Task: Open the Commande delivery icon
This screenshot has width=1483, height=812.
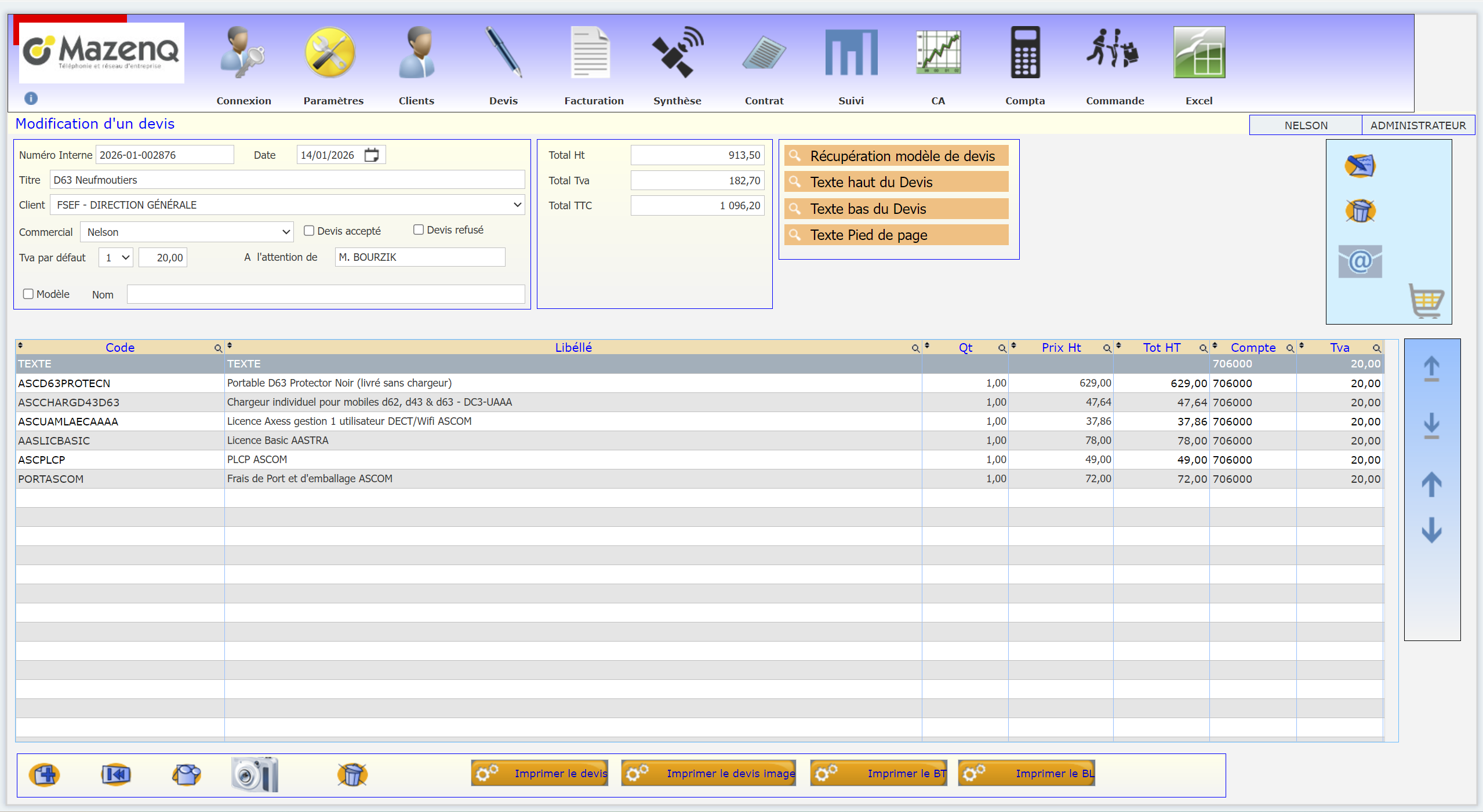Action: pos(1112,49)
